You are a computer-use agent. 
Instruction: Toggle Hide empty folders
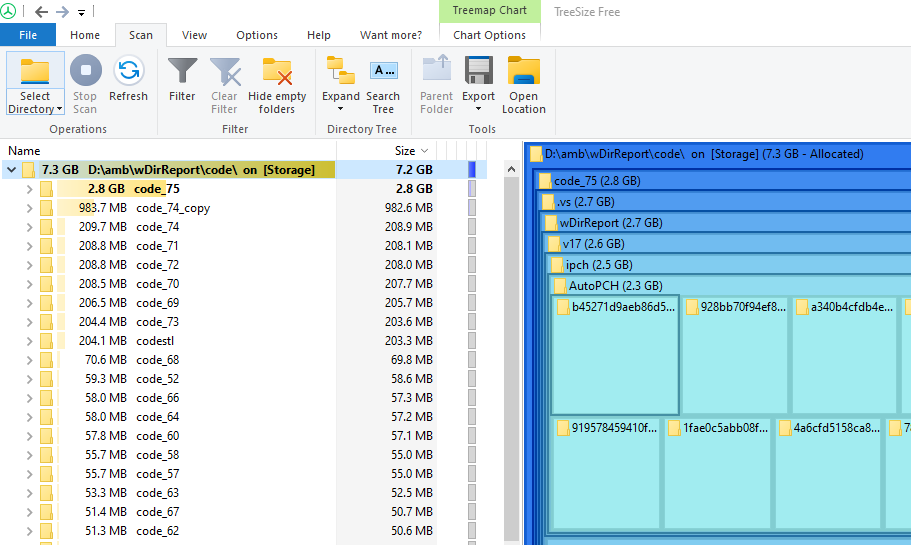(277, 86)
